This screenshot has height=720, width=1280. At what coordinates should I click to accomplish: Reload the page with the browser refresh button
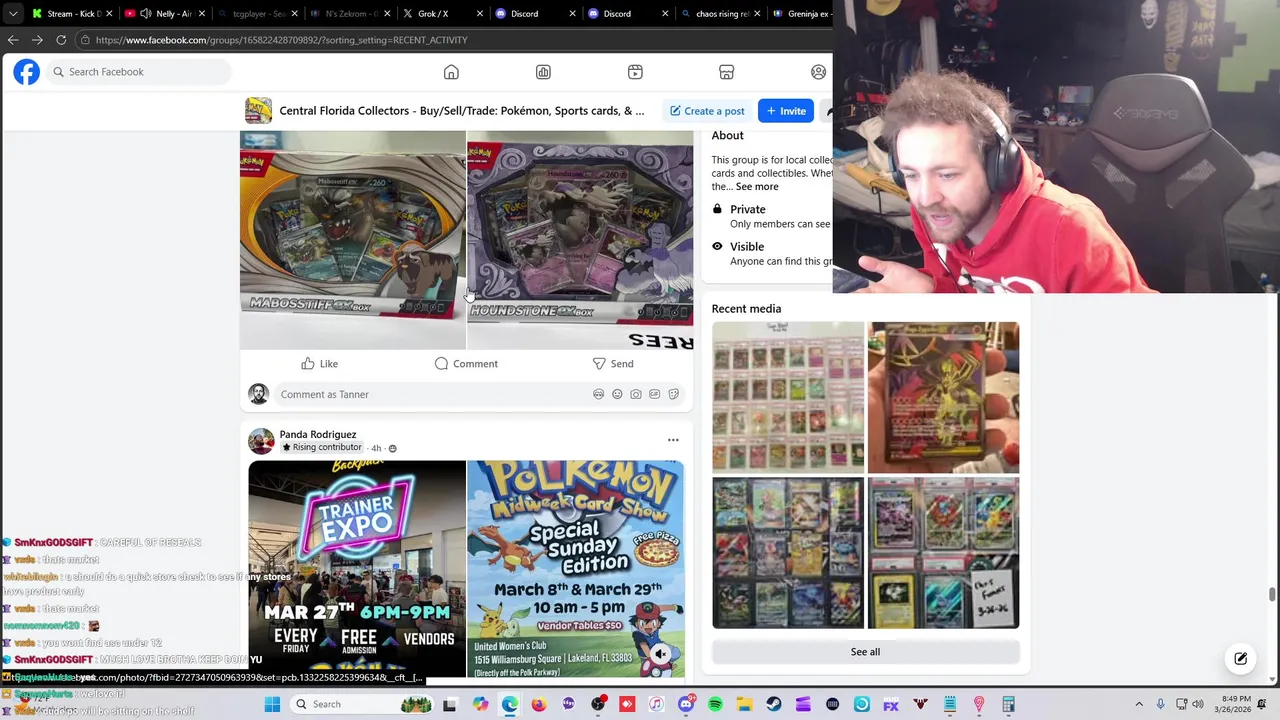coord(61,40)
